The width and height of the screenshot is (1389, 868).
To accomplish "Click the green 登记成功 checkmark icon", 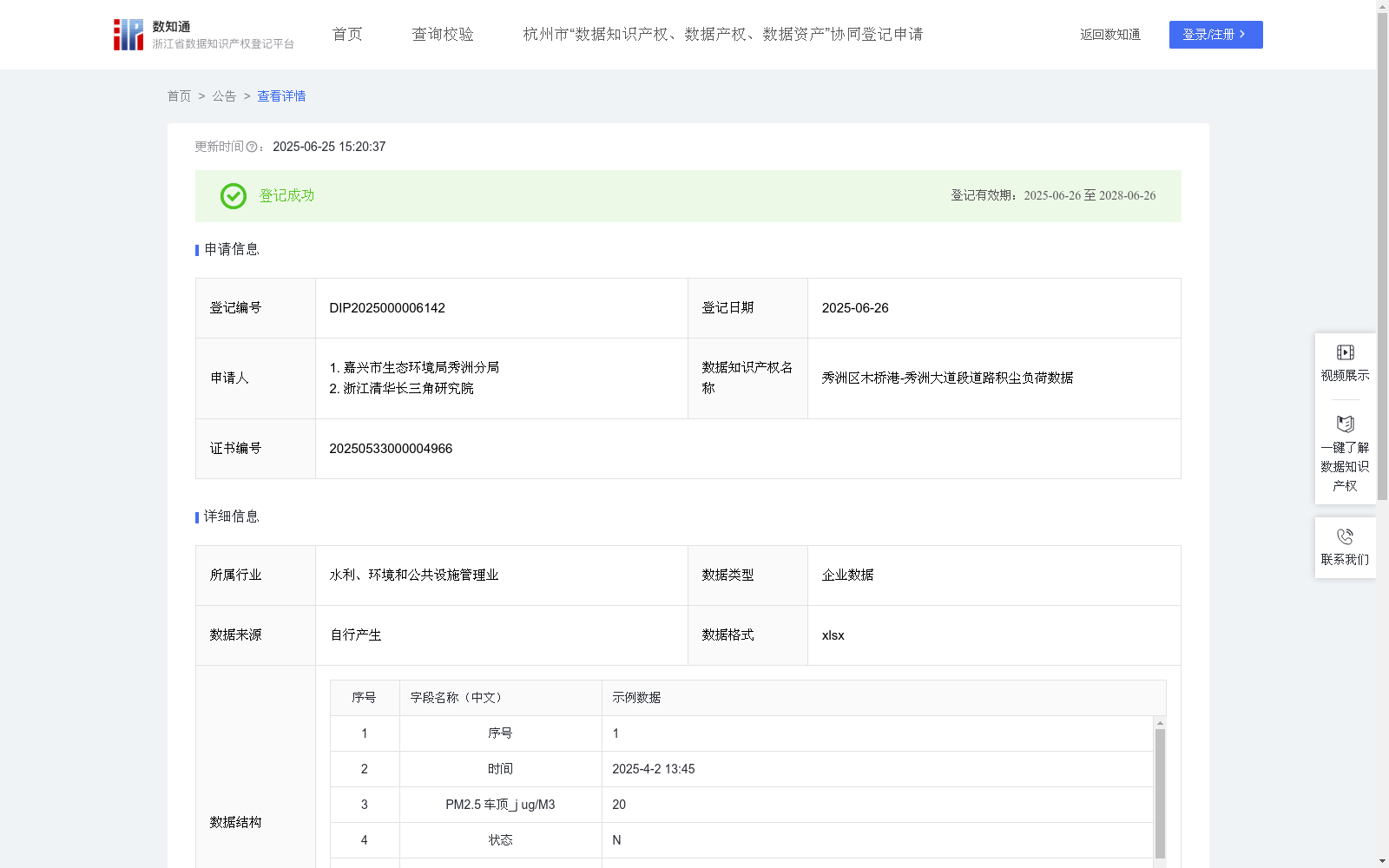I will point(233,196).
